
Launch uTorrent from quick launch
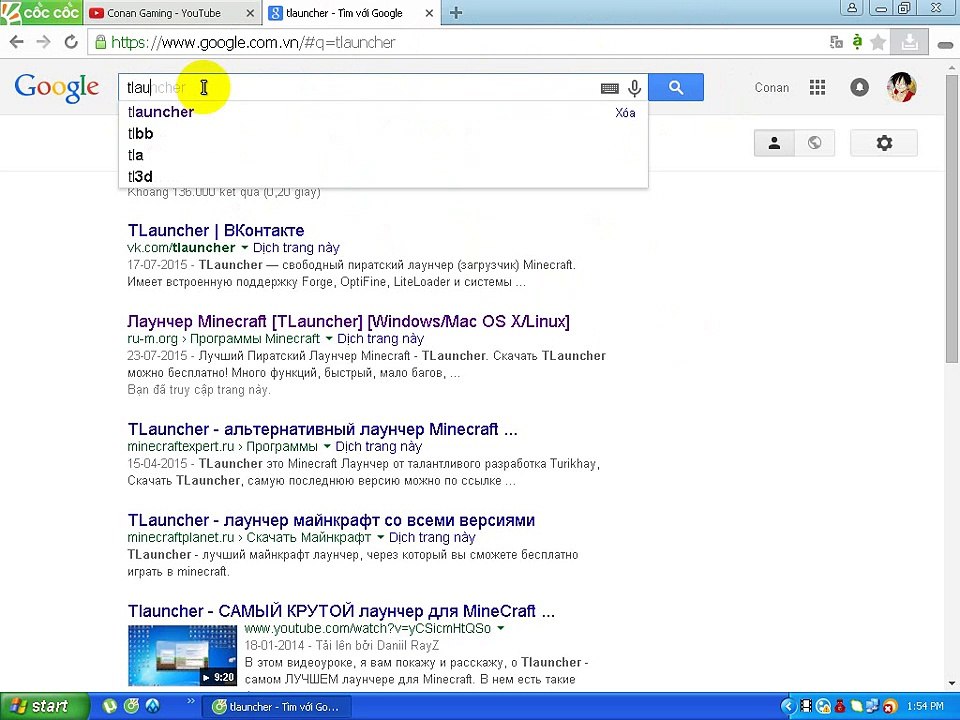click(x=110, y=706)
